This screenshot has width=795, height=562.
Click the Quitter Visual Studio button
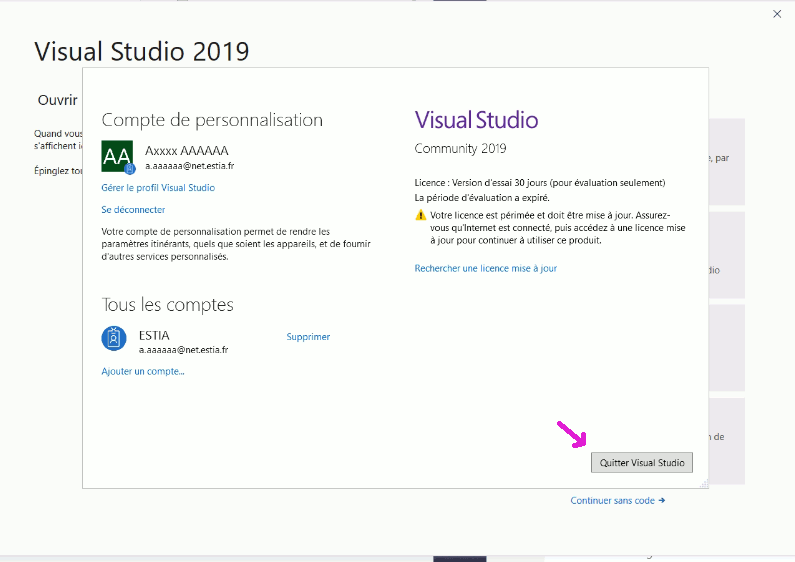pyautogui.click(x=641, y=463)
